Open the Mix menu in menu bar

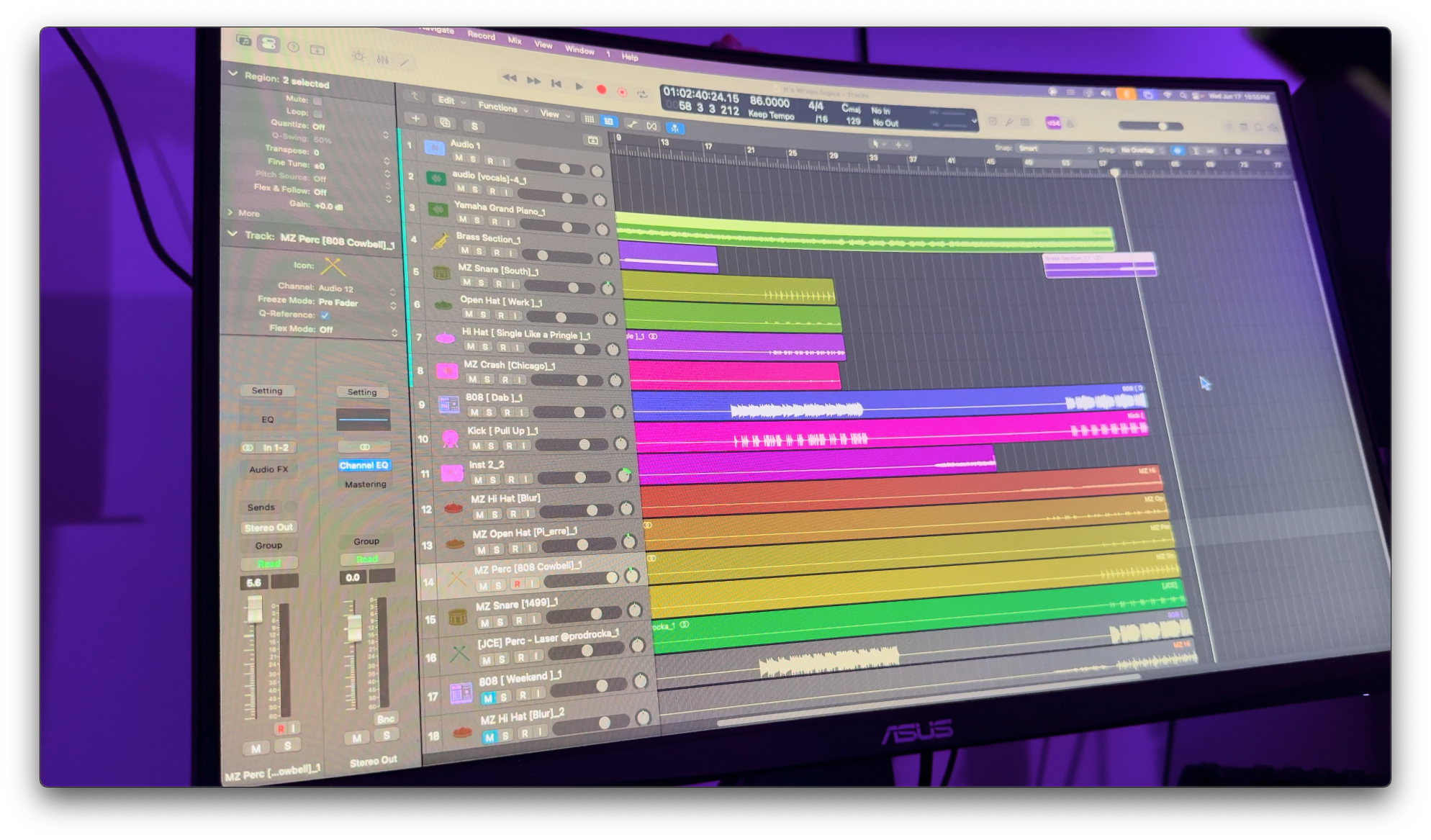tap(514, 40)
